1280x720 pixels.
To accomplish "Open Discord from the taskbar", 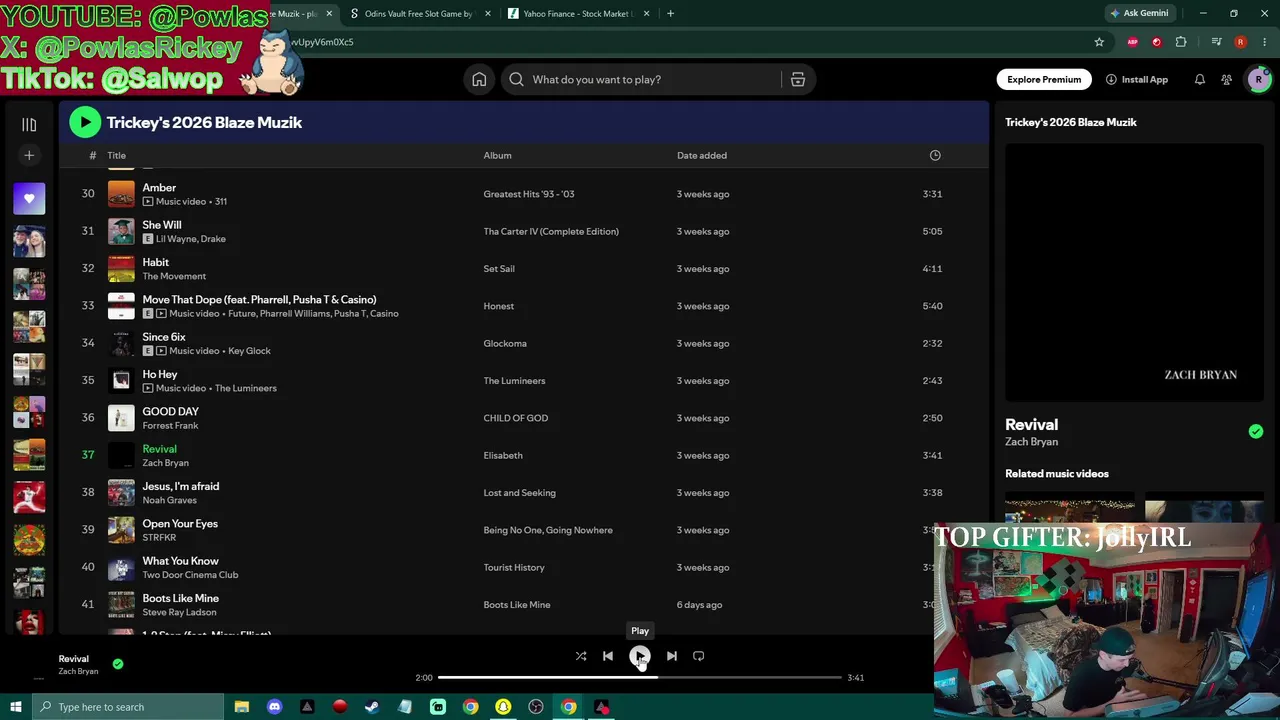I will pos(274,707).
